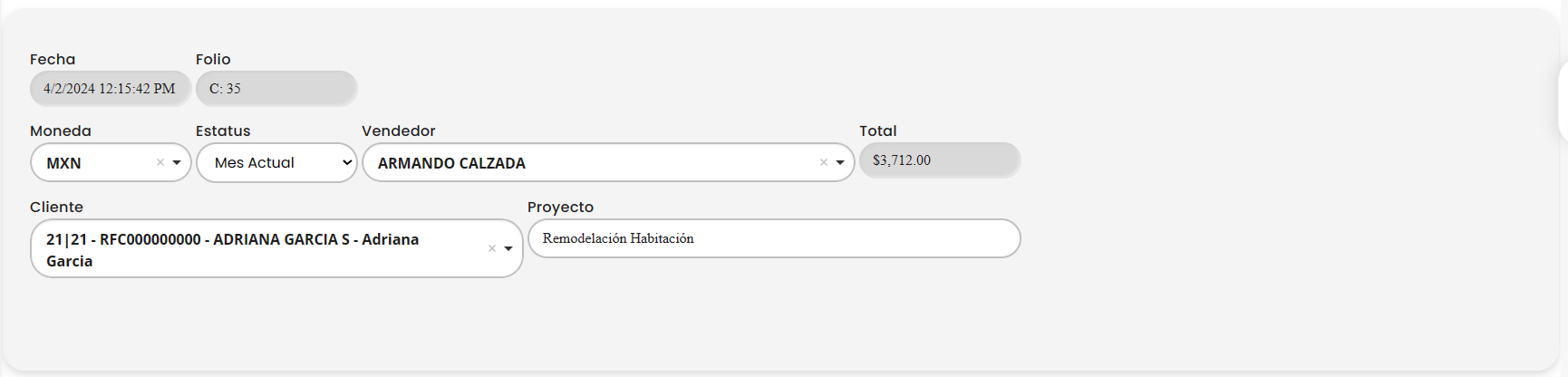Focus the Proyecto text field
The height and width of the screenshot is (377, 1568).
tap(773, 238)
